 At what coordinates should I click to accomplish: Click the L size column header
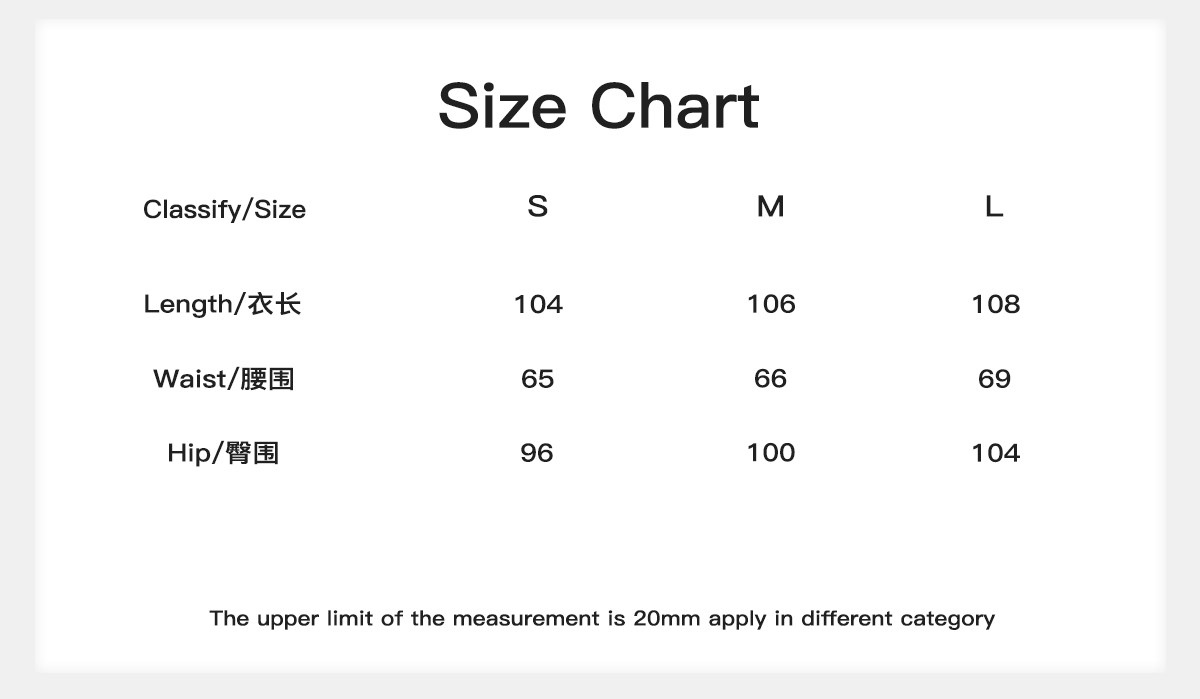pos(994,207)
